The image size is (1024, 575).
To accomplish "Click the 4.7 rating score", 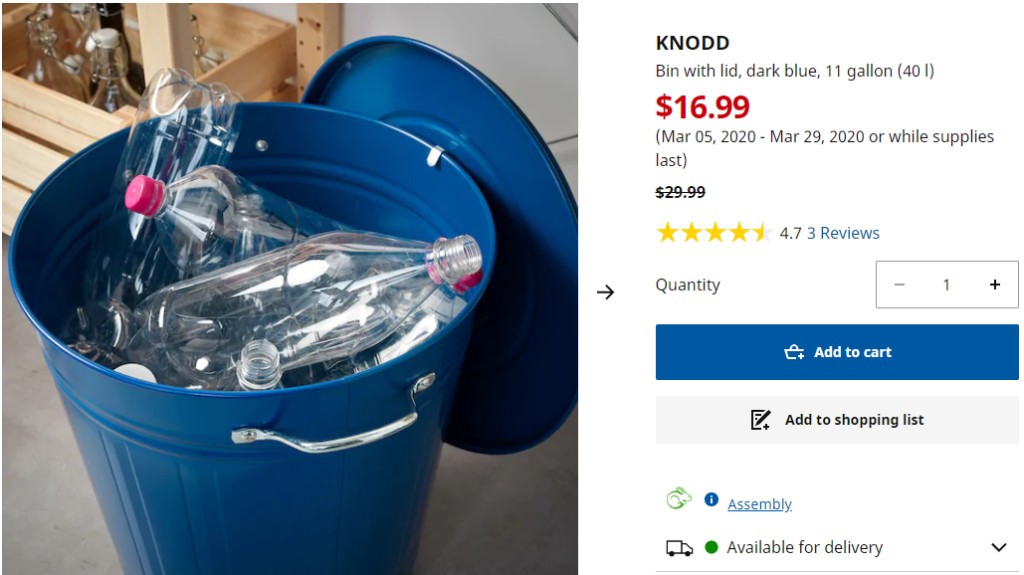I will tap(790, 233).
